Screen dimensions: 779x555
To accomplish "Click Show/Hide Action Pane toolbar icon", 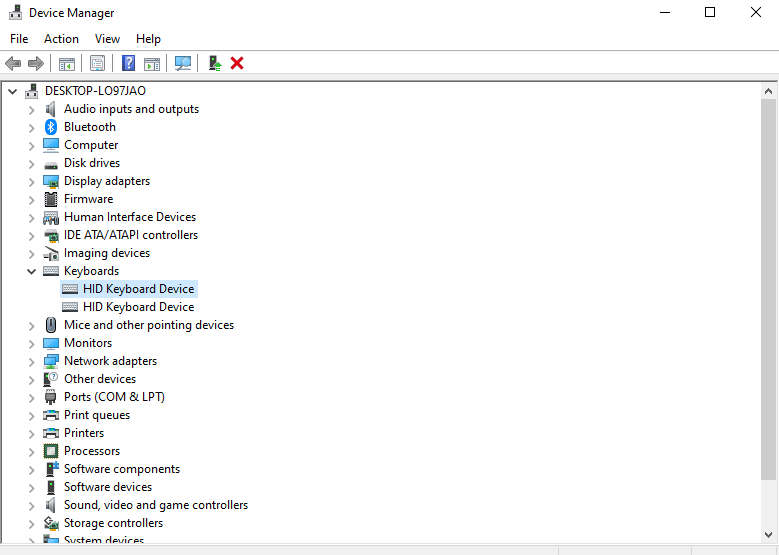I will click(152, 64).
